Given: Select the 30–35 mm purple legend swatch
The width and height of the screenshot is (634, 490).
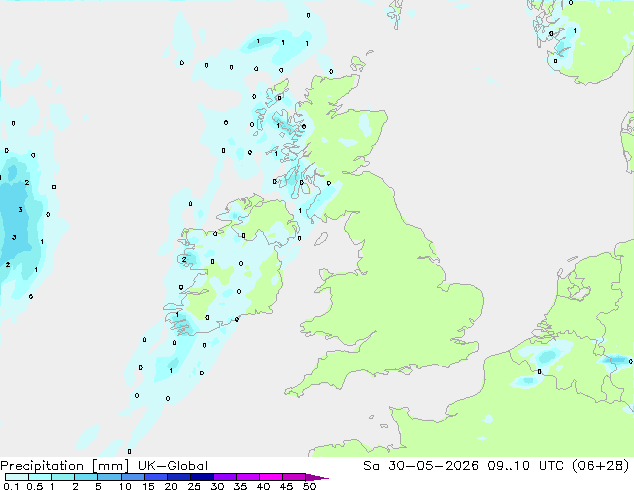Looking at the screenshot, I should [x=224, y=477].
